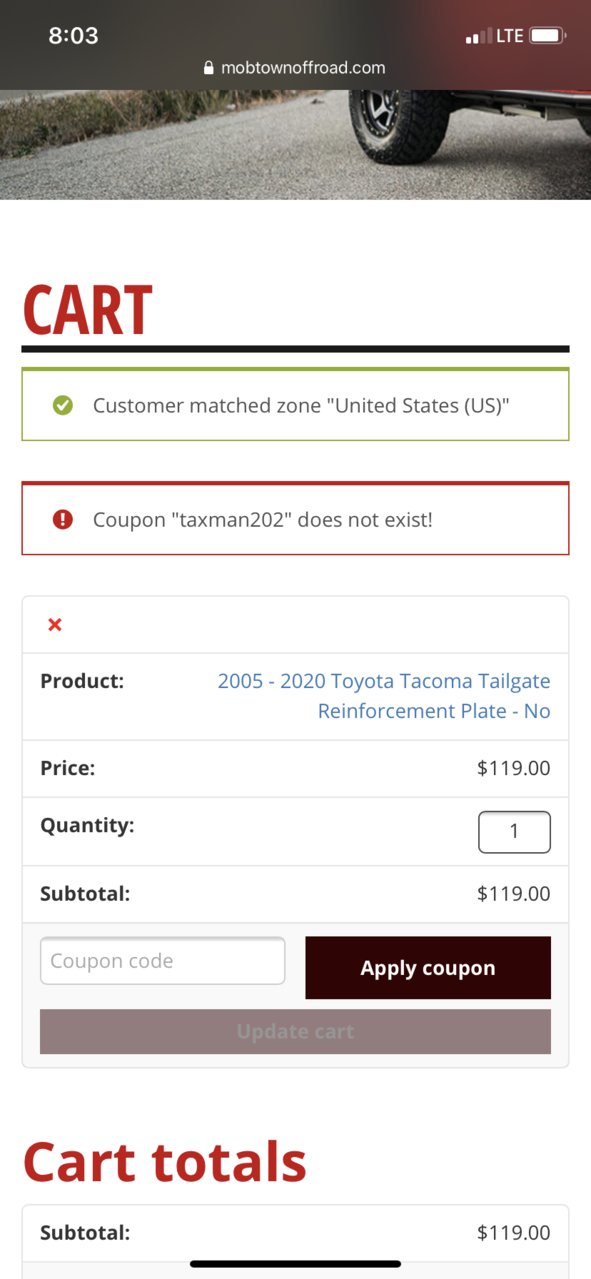Screen dimensions: 591x1279
Task: Tap the 8:03 clock in status bar
Action: [x=73, y=36]
